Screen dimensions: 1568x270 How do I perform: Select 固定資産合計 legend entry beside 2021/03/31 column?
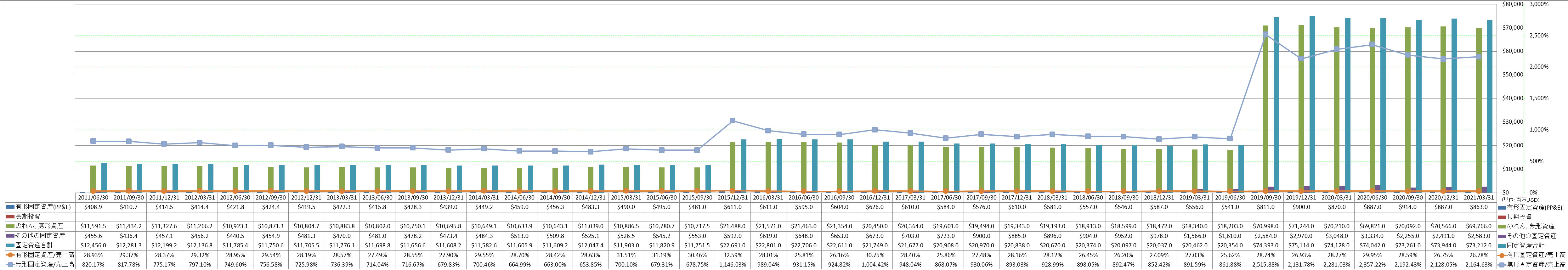(x=1527, y=246)
